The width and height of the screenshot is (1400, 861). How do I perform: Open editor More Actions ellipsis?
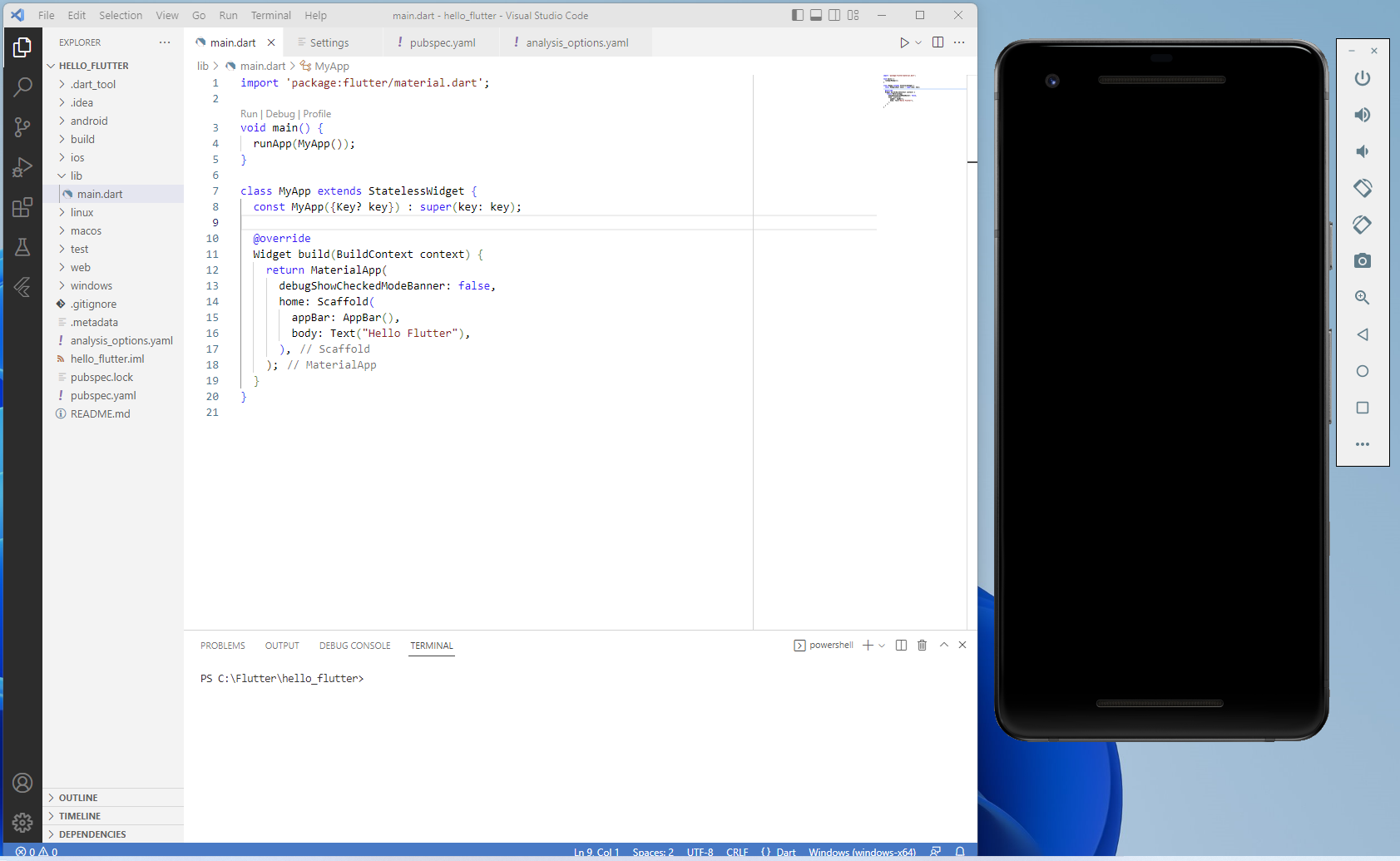point(959,42)
